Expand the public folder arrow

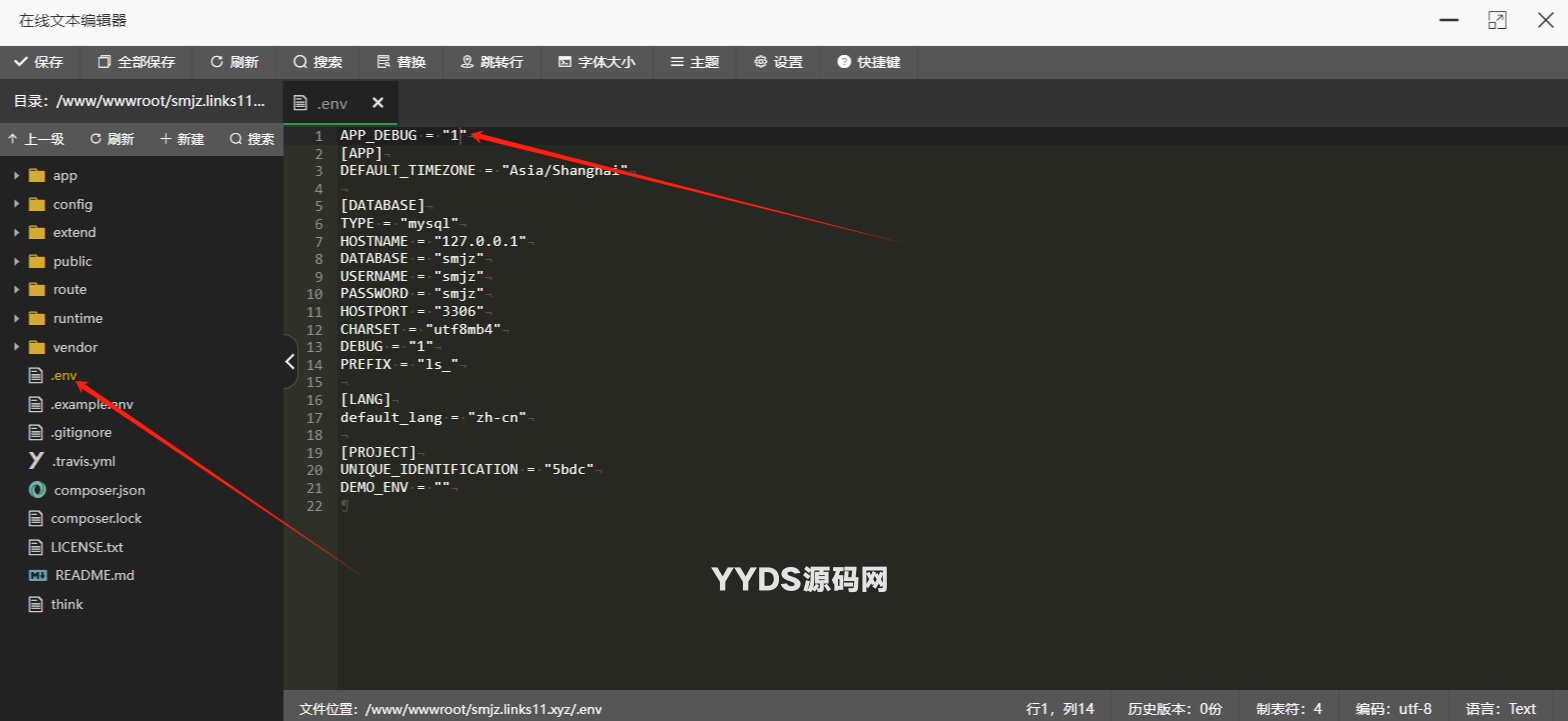click(x=16, y=261)
